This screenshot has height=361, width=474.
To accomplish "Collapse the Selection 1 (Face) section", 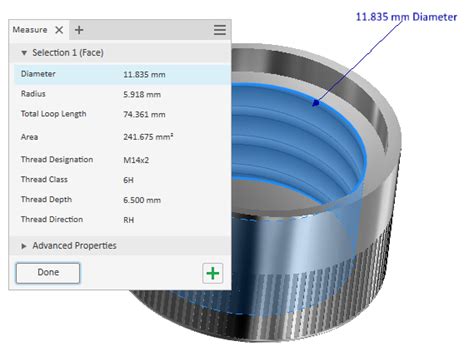I will pyautogui.click(x=24, y=53).
